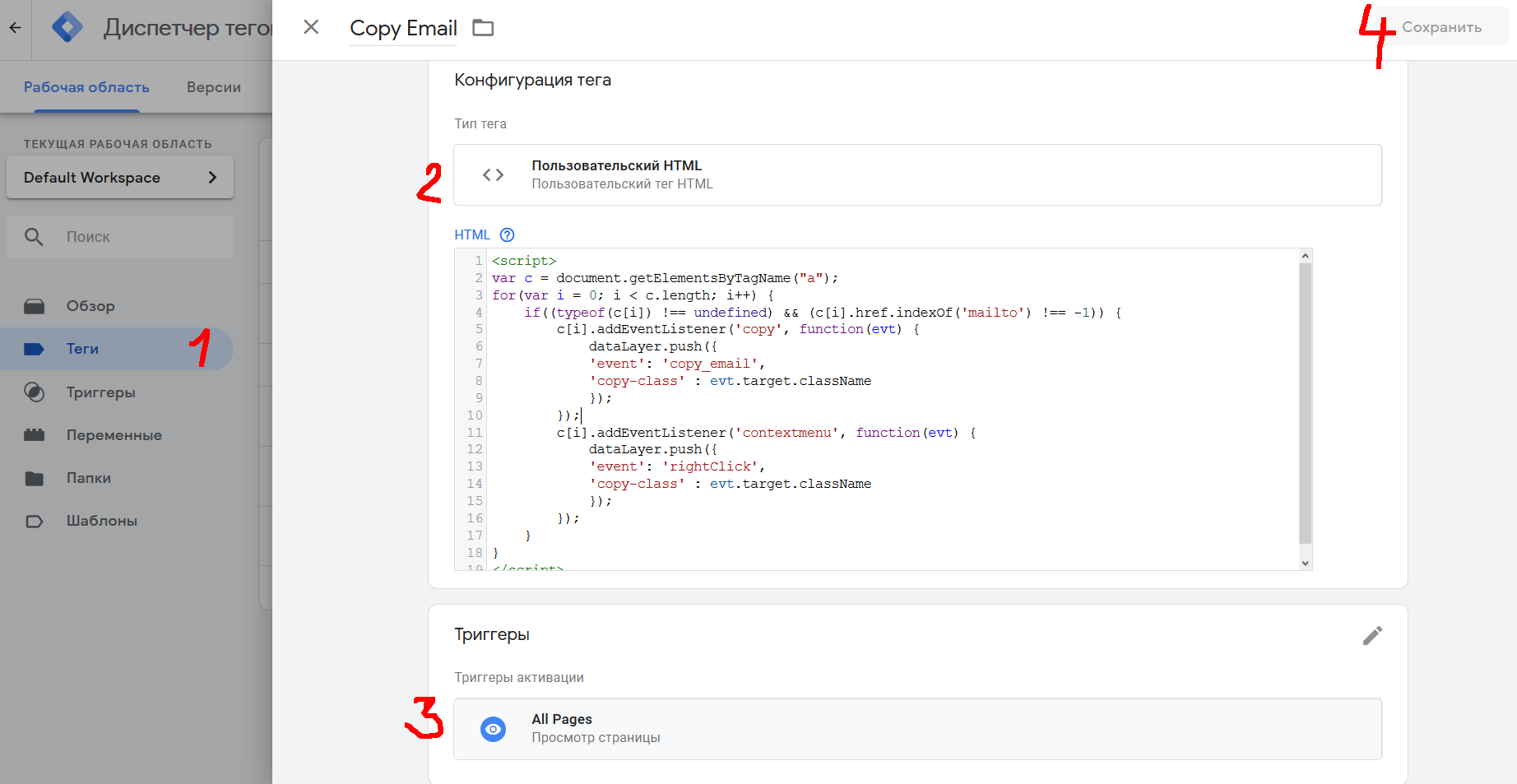Viewport: 1517px width, 784px height.
Task: Expand the Default Workspace selector
Action: (120, 178)
